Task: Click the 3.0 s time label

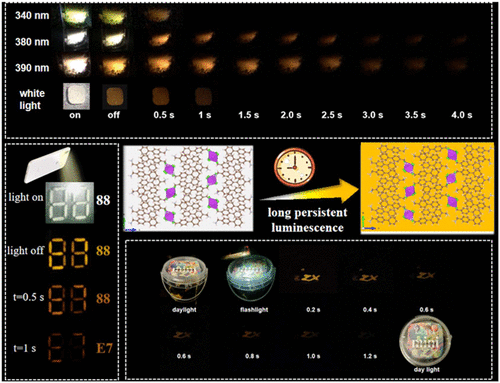Action: [x=373, y=115]
